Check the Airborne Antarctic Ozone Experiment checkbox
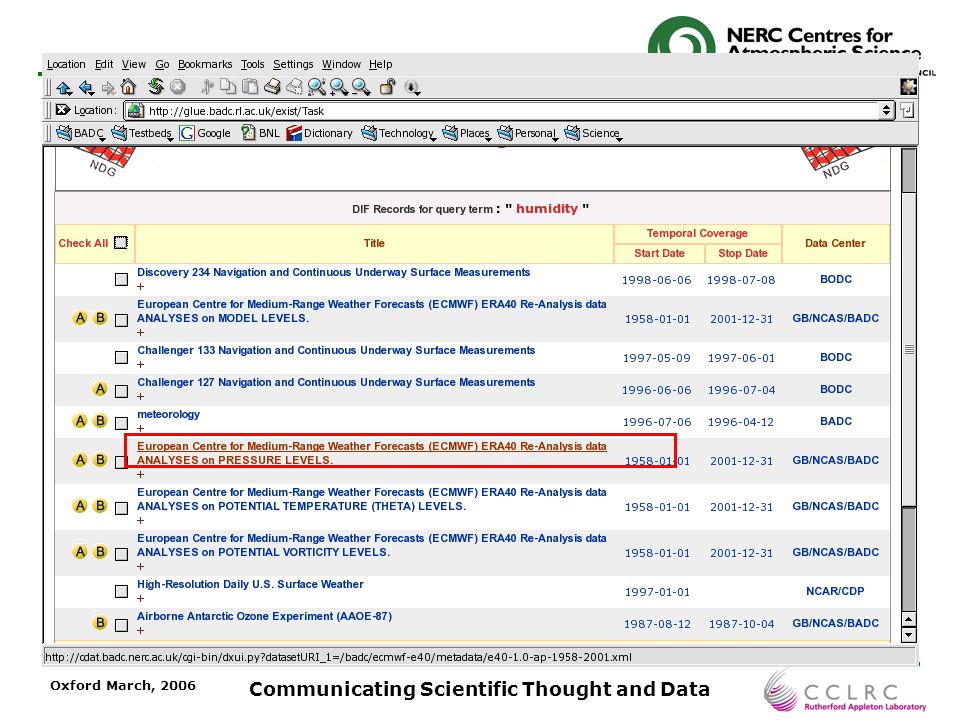 (x=121, y=625)
